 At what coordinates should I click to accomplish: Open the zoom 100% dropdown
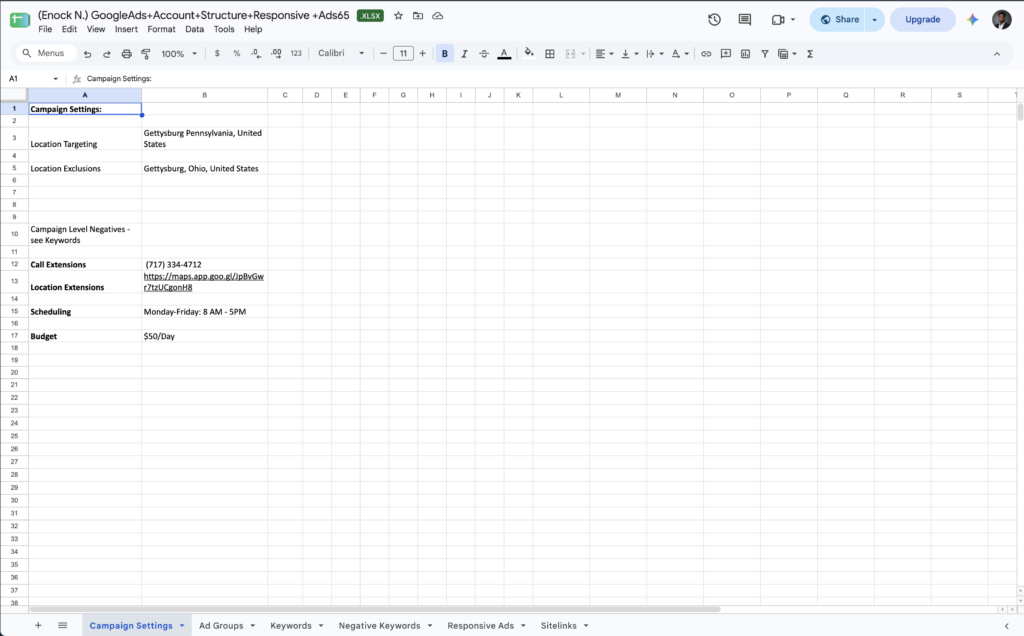click(x=179, y=54)
